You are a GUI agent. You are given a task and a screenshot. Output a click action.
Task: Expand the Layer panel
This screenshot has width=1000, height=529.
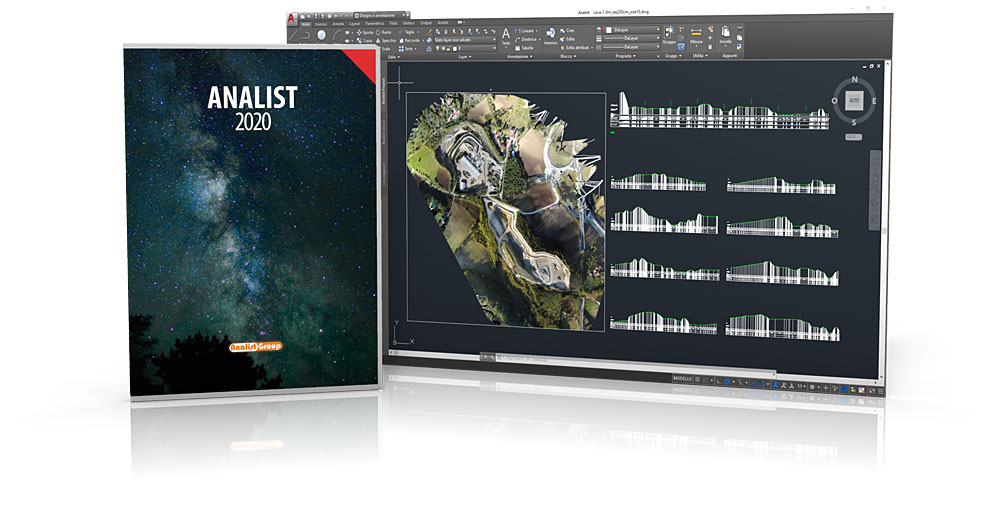(465, 57)
